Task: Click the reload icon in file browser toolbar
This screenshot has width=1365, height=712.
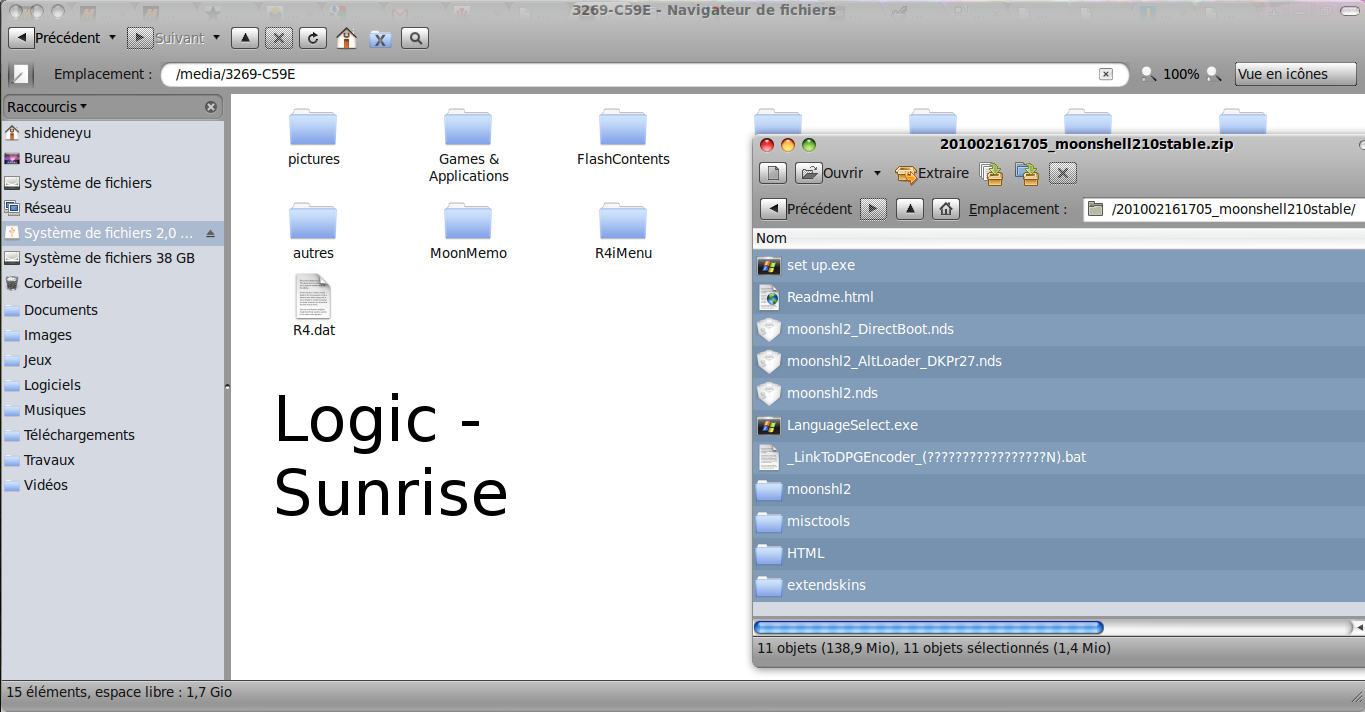Action: [313, 38]
